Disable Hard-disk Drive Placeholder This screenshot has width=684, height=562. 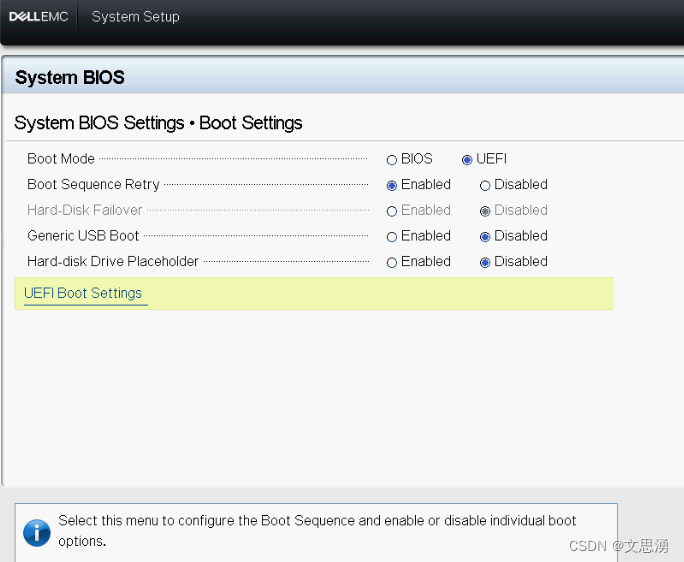click(x=485, y=262)
